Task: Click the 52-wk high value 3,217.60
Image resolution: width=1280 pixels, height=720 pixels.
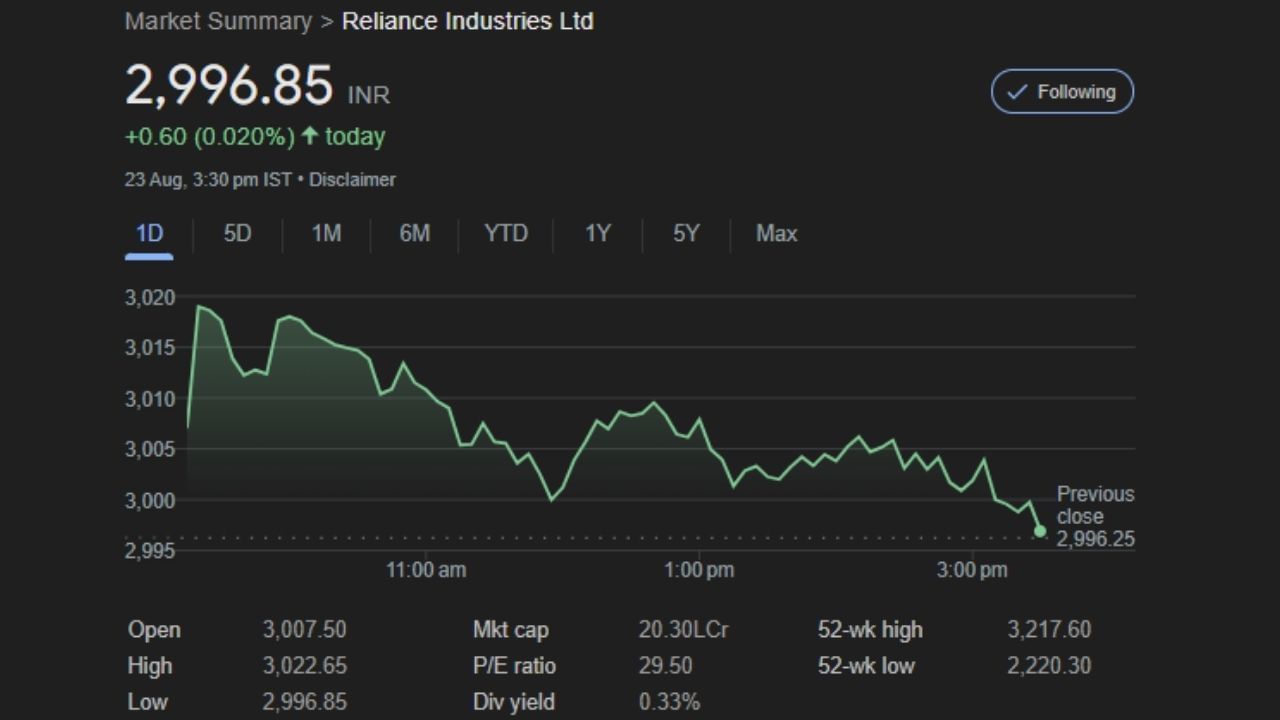Action: coord(1050,630)
